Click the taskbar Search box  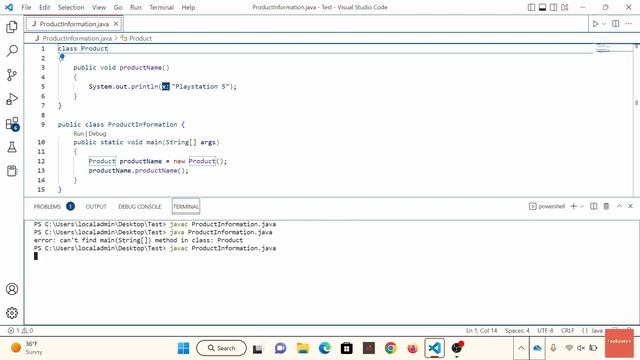point(221,348)
